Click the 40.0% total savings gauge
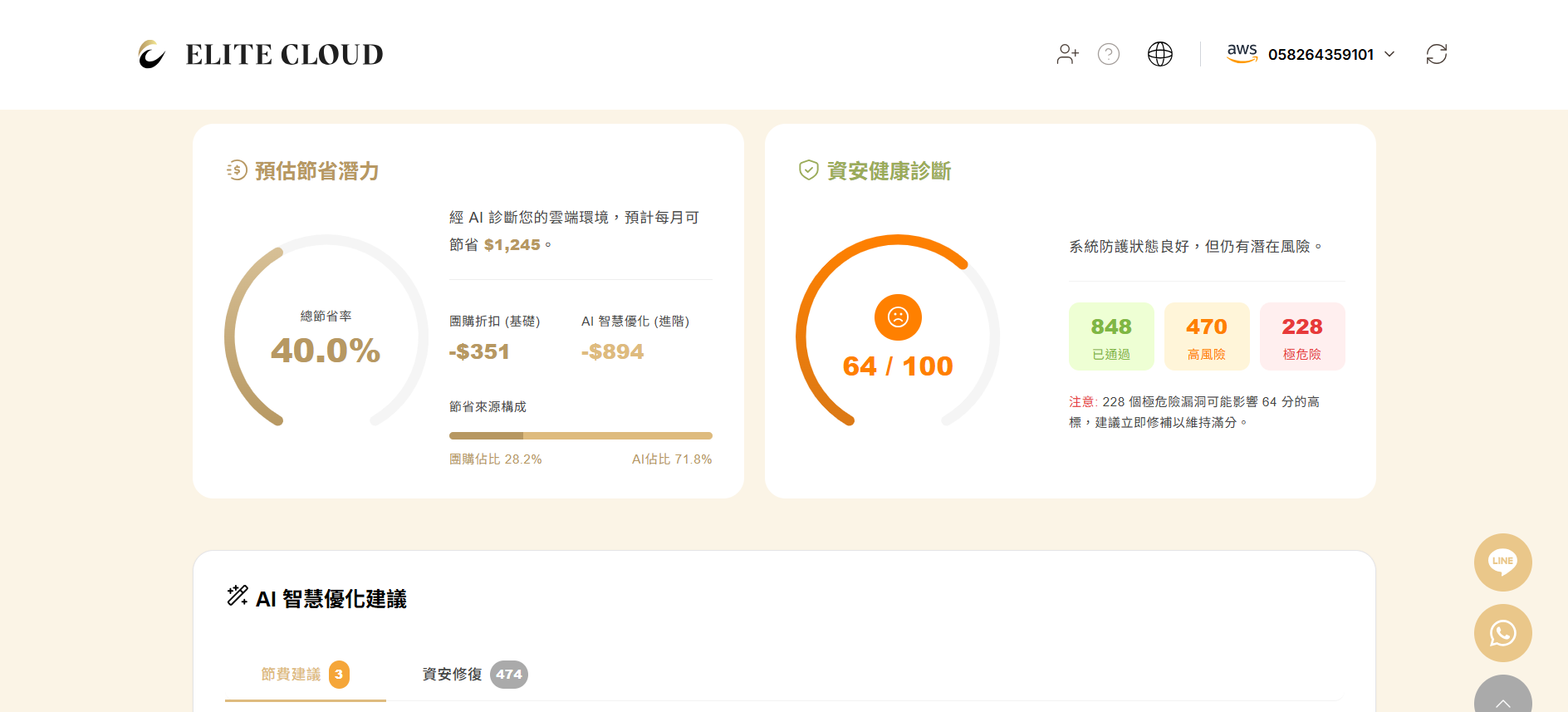1568x712 pixels. (326, 336)
